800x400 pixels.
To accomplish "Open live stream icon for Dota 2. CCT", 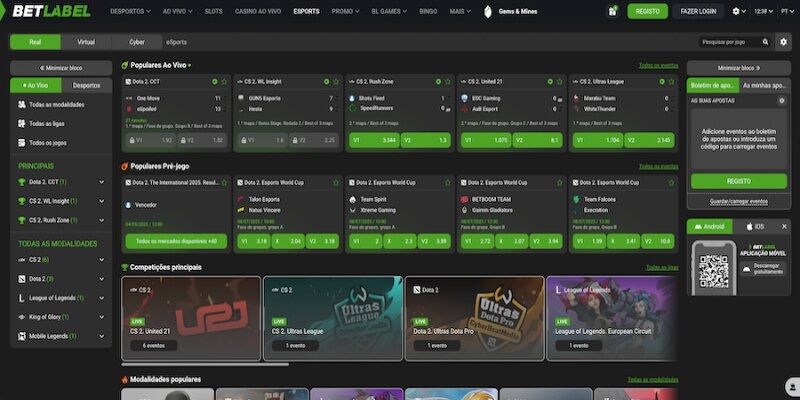I will [x=215, y=82].
